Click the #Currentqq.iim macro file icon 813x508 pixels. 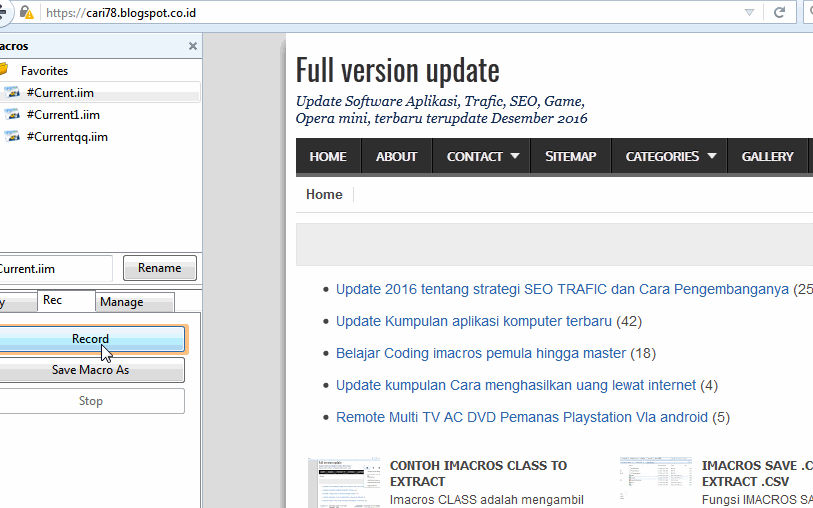[x=11, y=136]
